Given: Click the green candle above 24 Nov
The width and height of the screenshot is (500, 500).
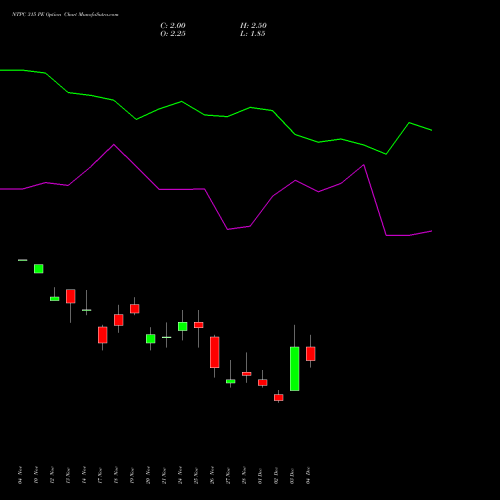Looking at the screenshot, I should [183, 326].
